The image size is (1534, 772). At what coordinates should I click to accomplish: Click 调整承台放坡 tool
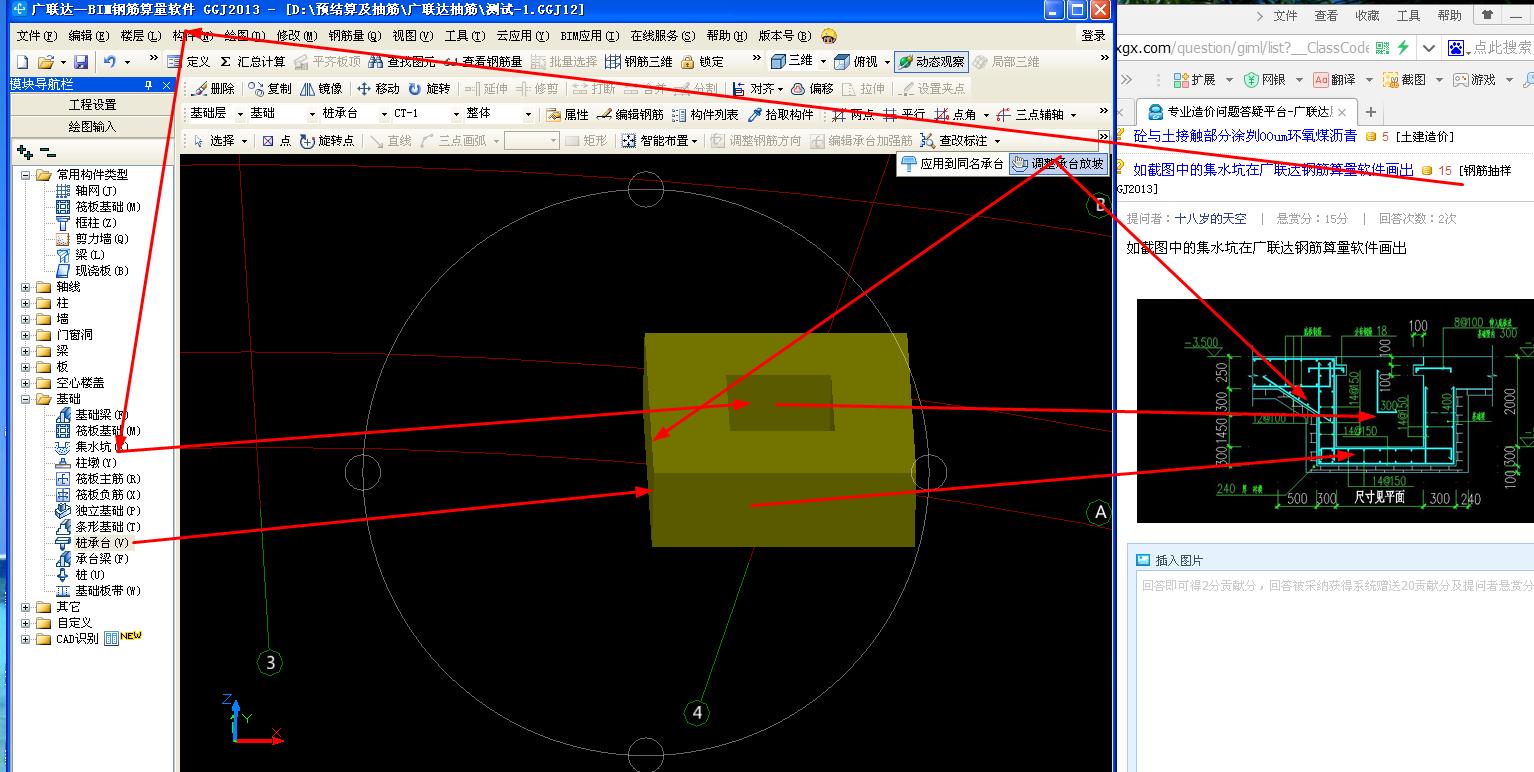click(1058, 164)
